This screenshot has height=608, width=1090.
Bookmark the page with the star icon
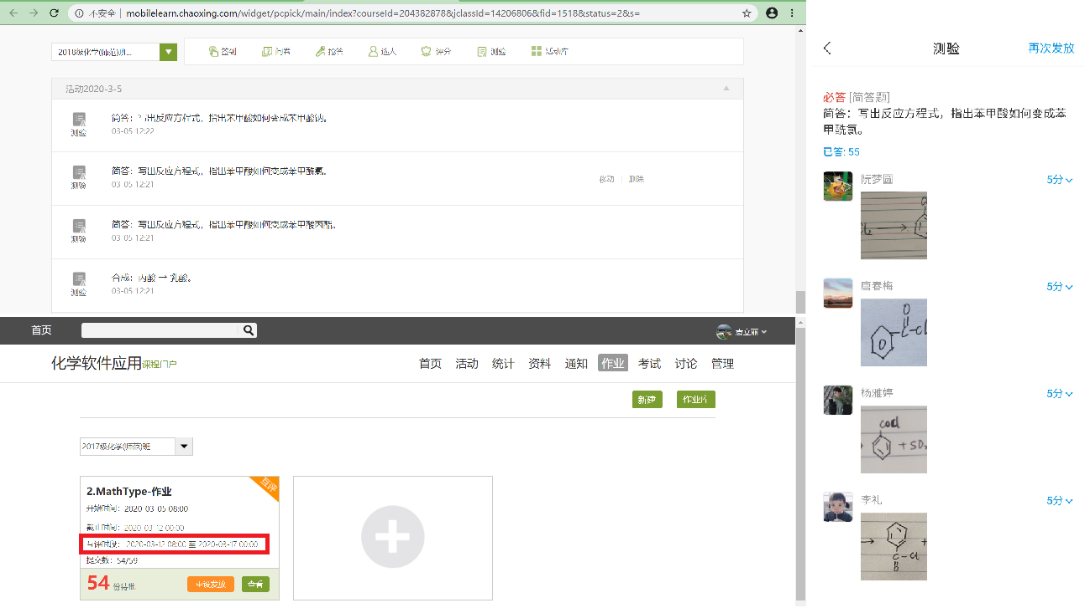coord(746,13)
